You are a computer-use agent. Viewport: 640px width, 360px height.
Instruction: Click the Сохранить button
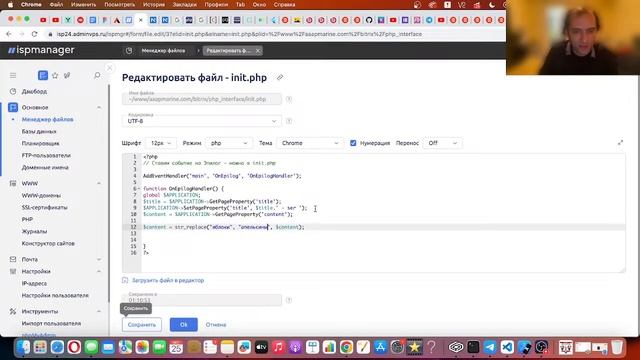142,324
